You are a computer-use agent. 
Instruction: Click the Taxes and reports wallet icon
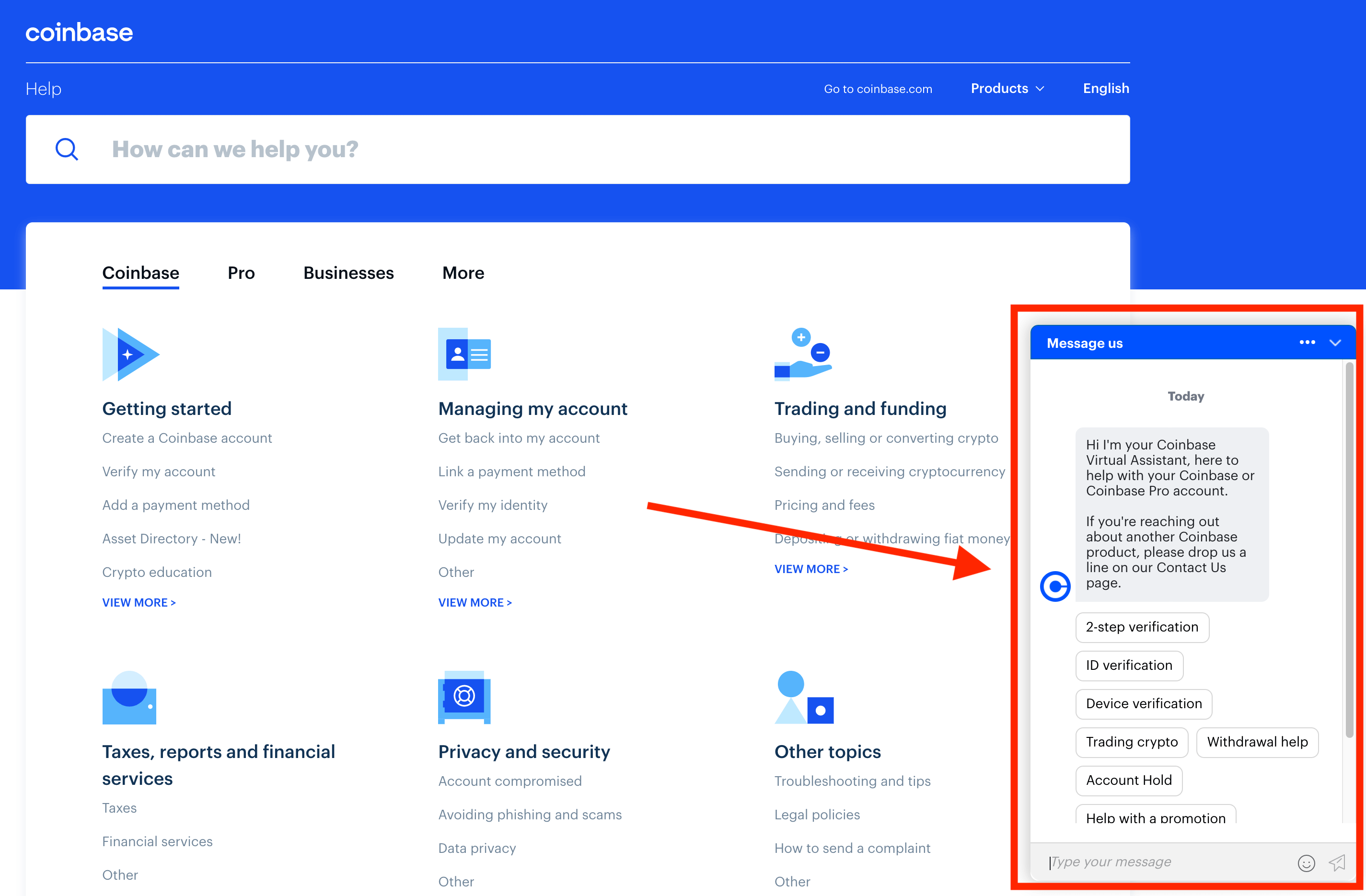click(129, 698)
